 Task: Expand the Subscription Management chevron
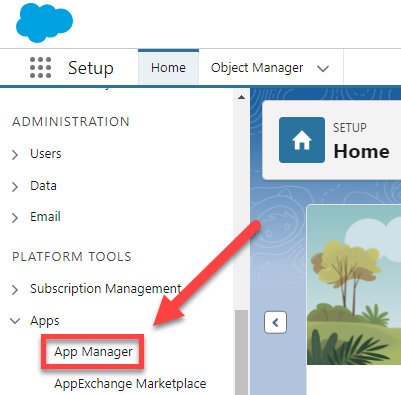click(15, 290)
